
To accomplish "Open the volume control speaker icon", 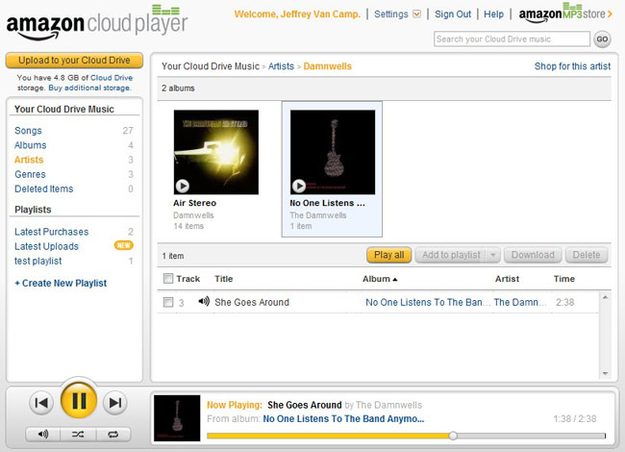I will pyautogui.click(x=43, y=434).
